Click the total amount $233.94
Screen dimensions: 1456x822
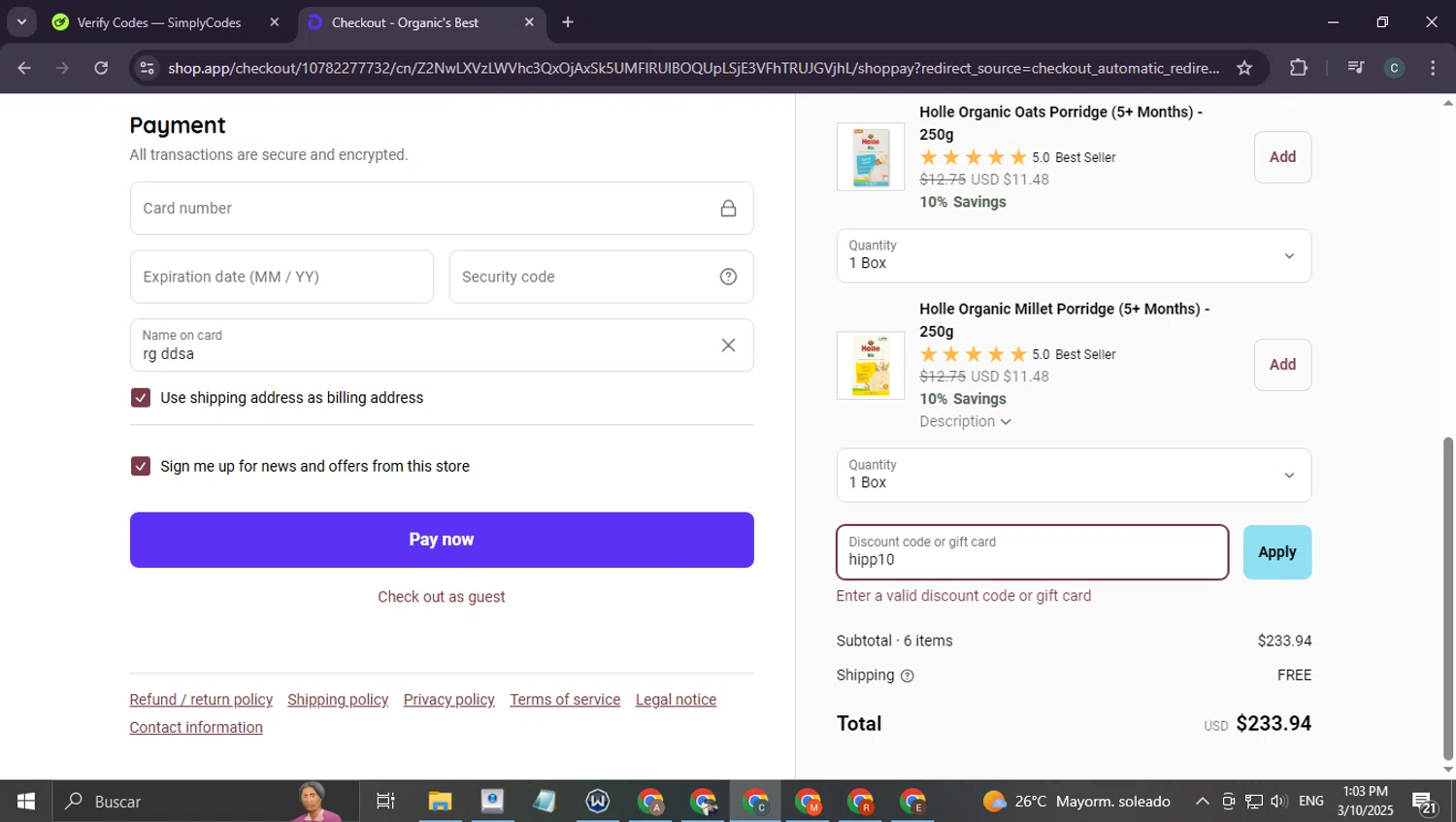pyautogui.click(x=1274, y=724)
